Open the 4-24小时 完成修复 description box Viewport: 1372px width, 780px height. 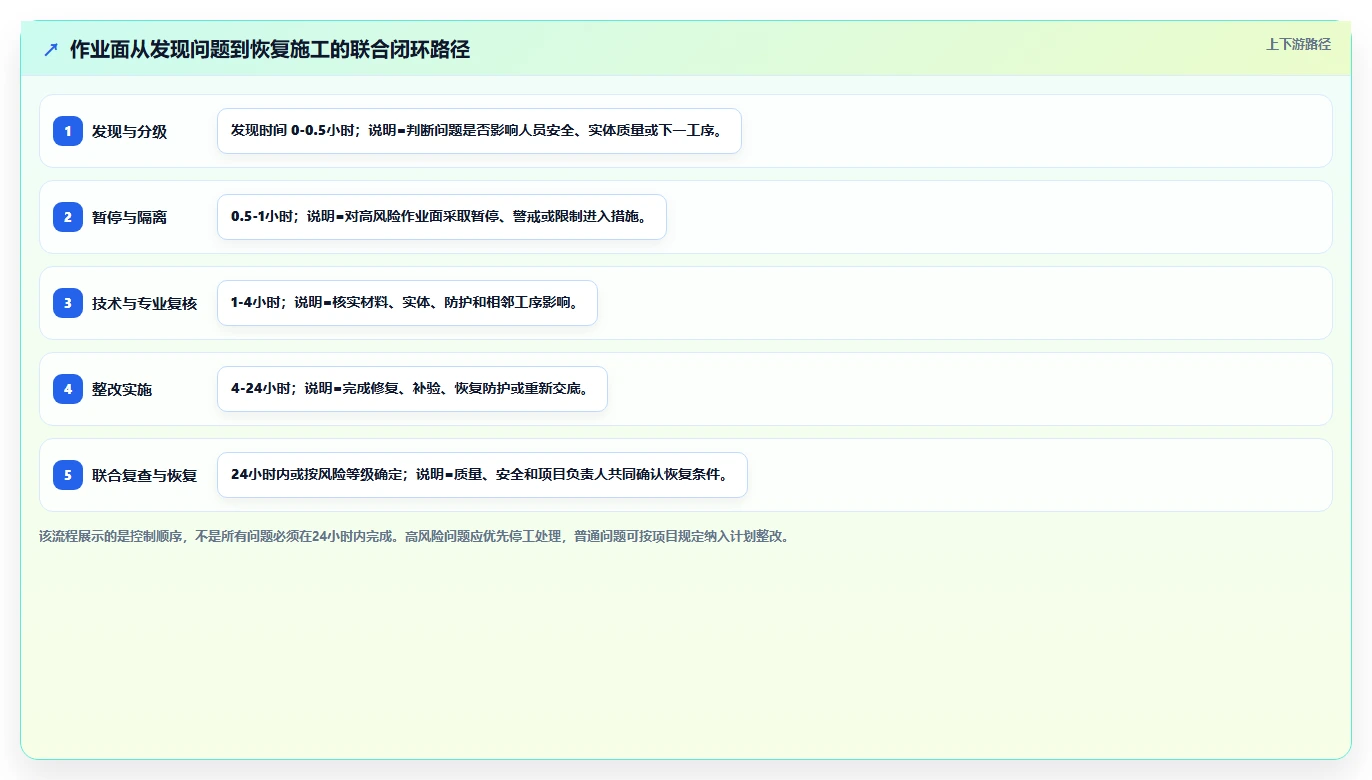412,389
